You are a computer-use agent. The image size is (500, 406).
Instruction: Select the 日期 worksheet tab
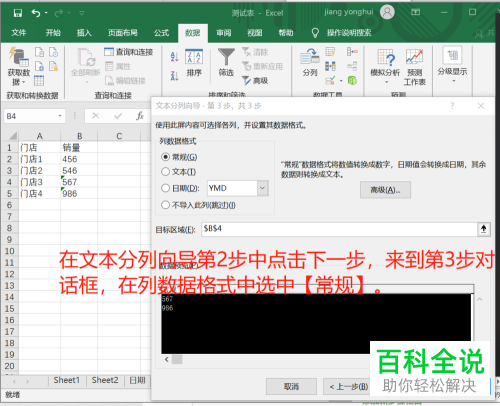(137, 380)
